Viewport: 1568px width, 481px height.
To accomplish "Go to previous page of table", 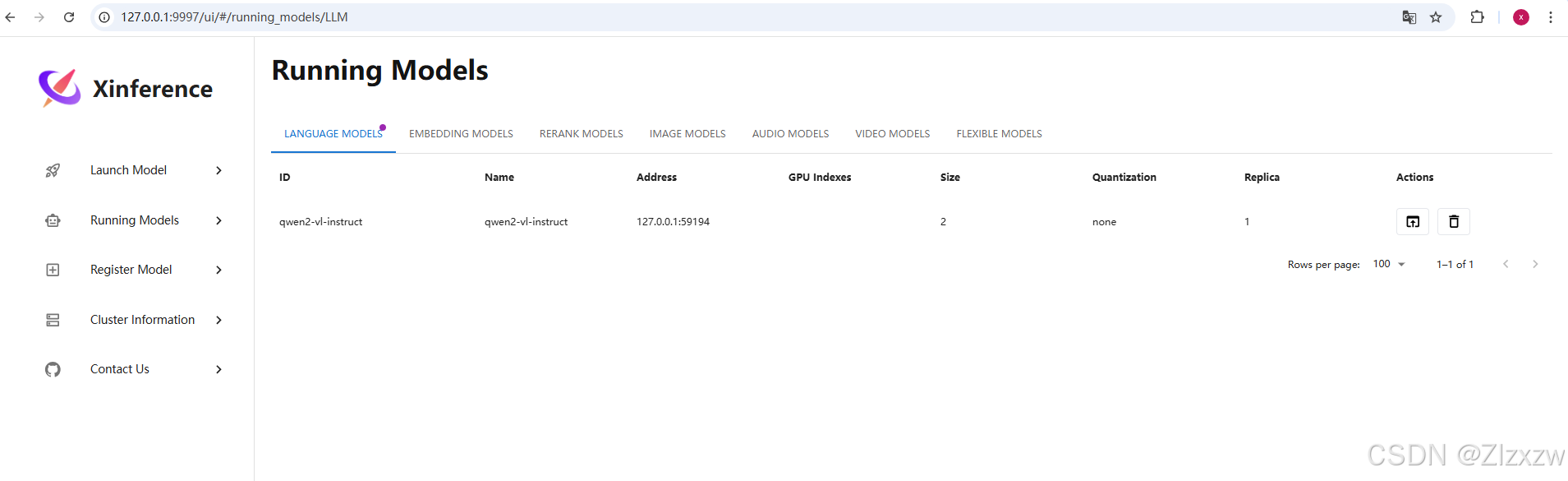I will pyautogui.click(x=1506, y=264).
